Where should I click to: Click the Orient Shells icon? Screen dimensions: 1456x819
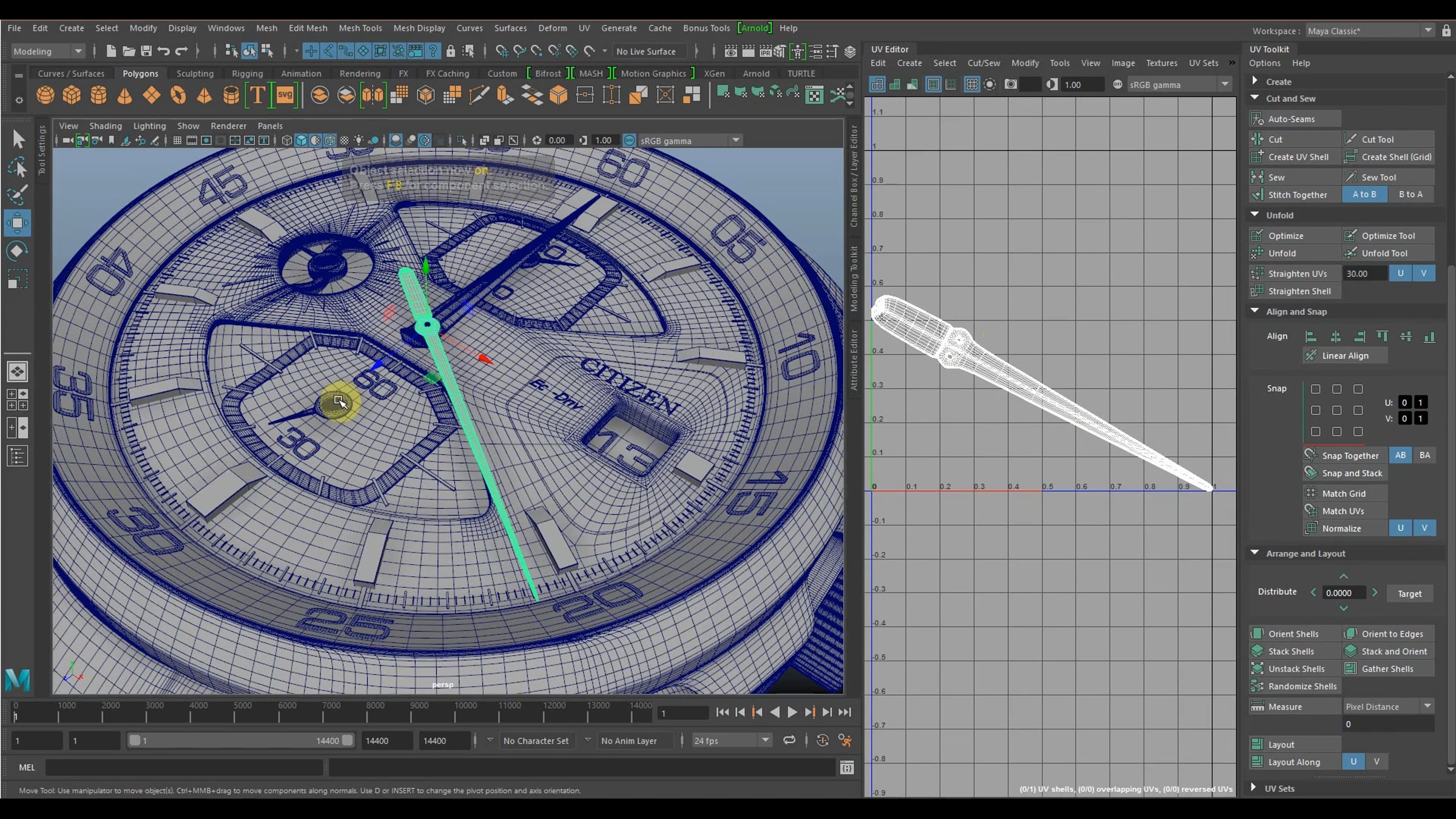click(1257, 633)
